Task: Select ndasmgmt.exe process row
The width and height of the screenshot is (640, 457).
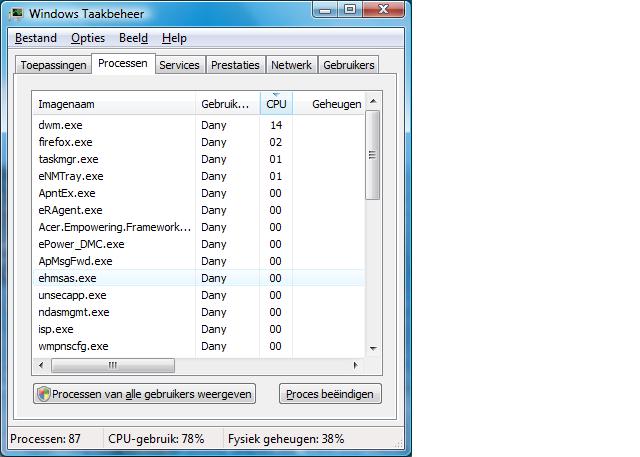Action: 198,312
